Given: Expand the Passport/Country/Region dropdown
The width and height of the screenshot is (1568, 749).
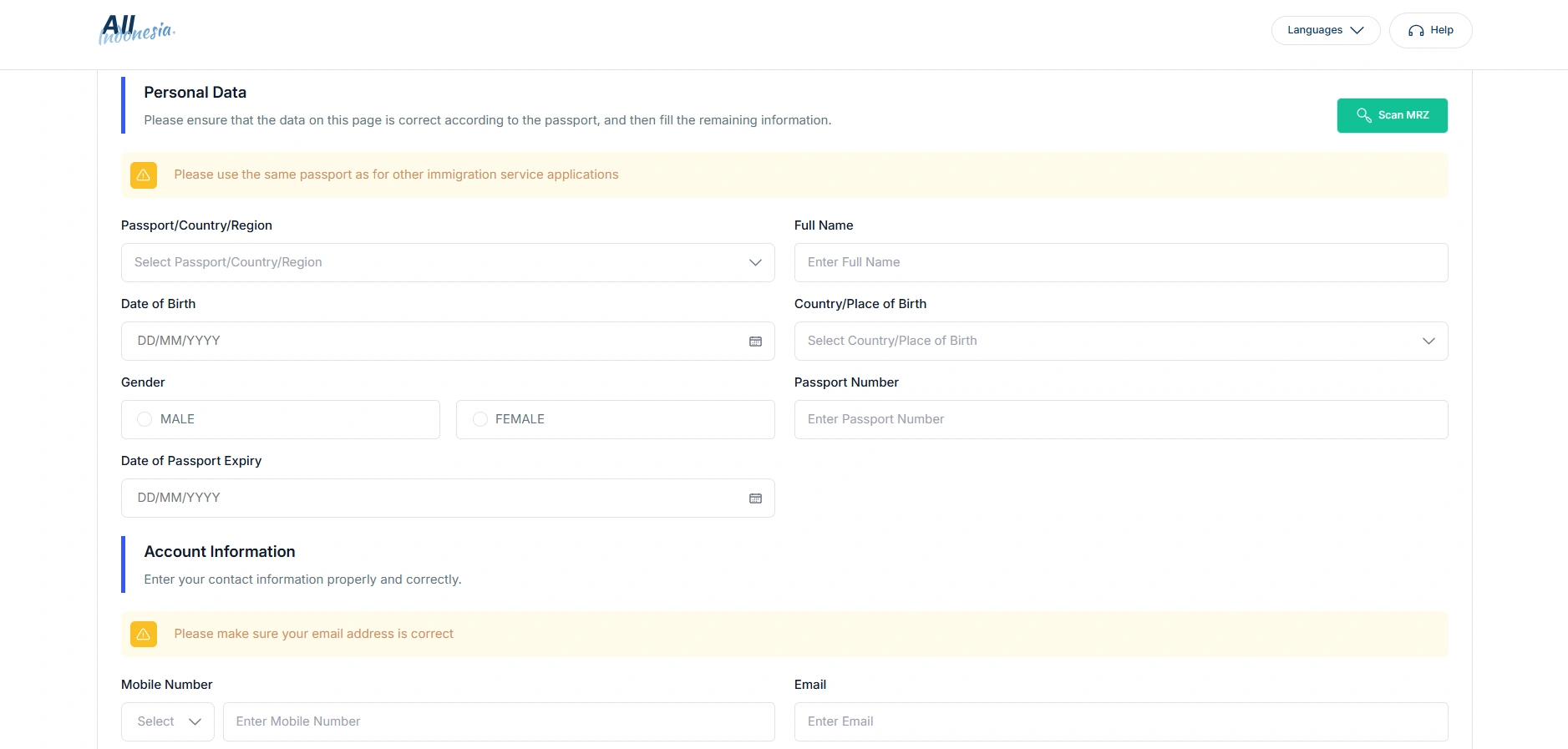Looking at the screenshot, I should 448,262.
